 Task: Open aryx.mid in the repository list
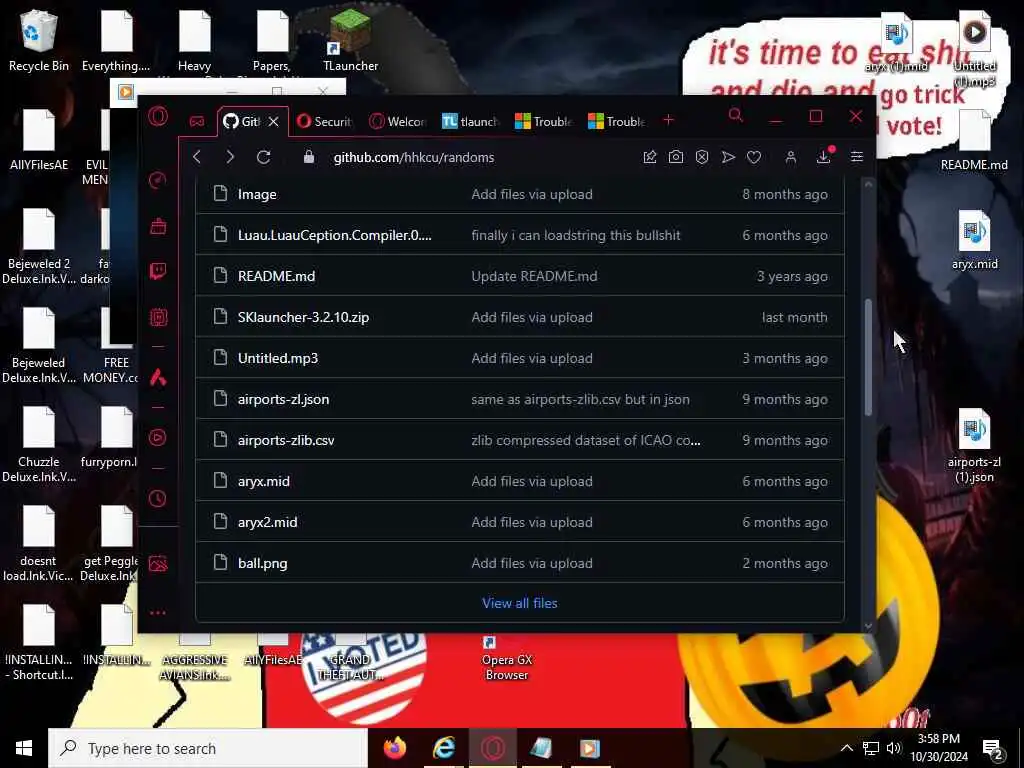pos(264,481)
